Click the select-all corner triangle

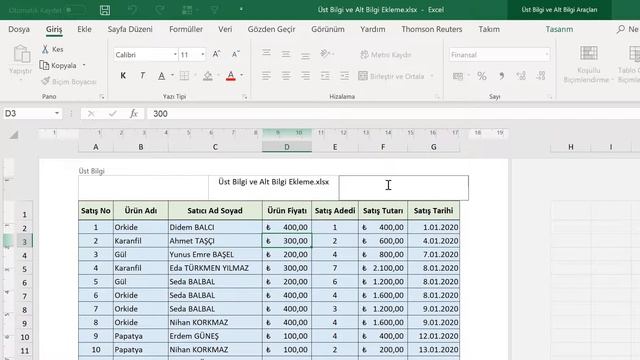tap(13, 135)
